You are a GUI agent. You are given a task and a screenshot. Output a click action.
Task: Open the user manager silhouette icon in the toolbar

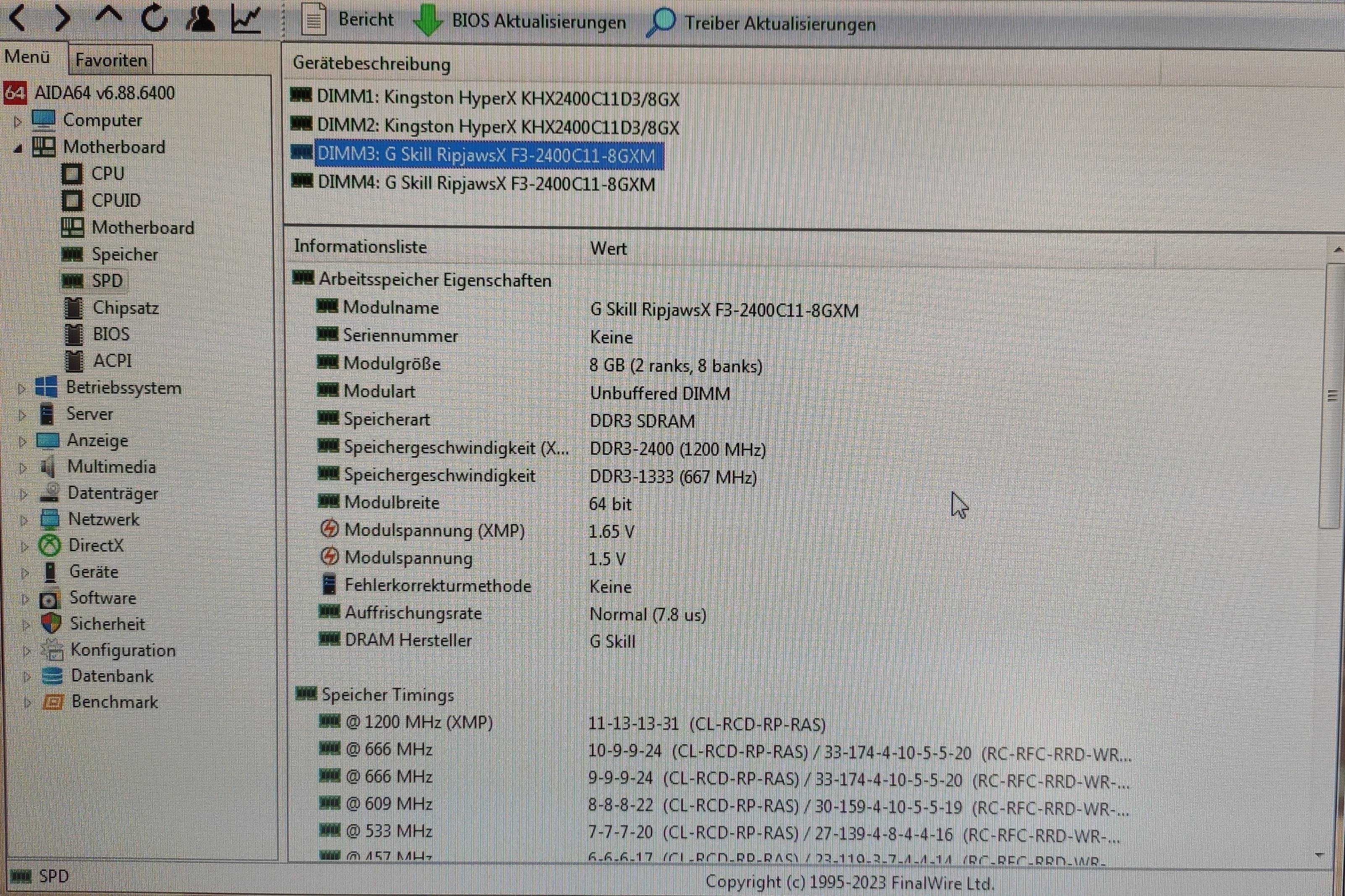click(x=201, y=18)
